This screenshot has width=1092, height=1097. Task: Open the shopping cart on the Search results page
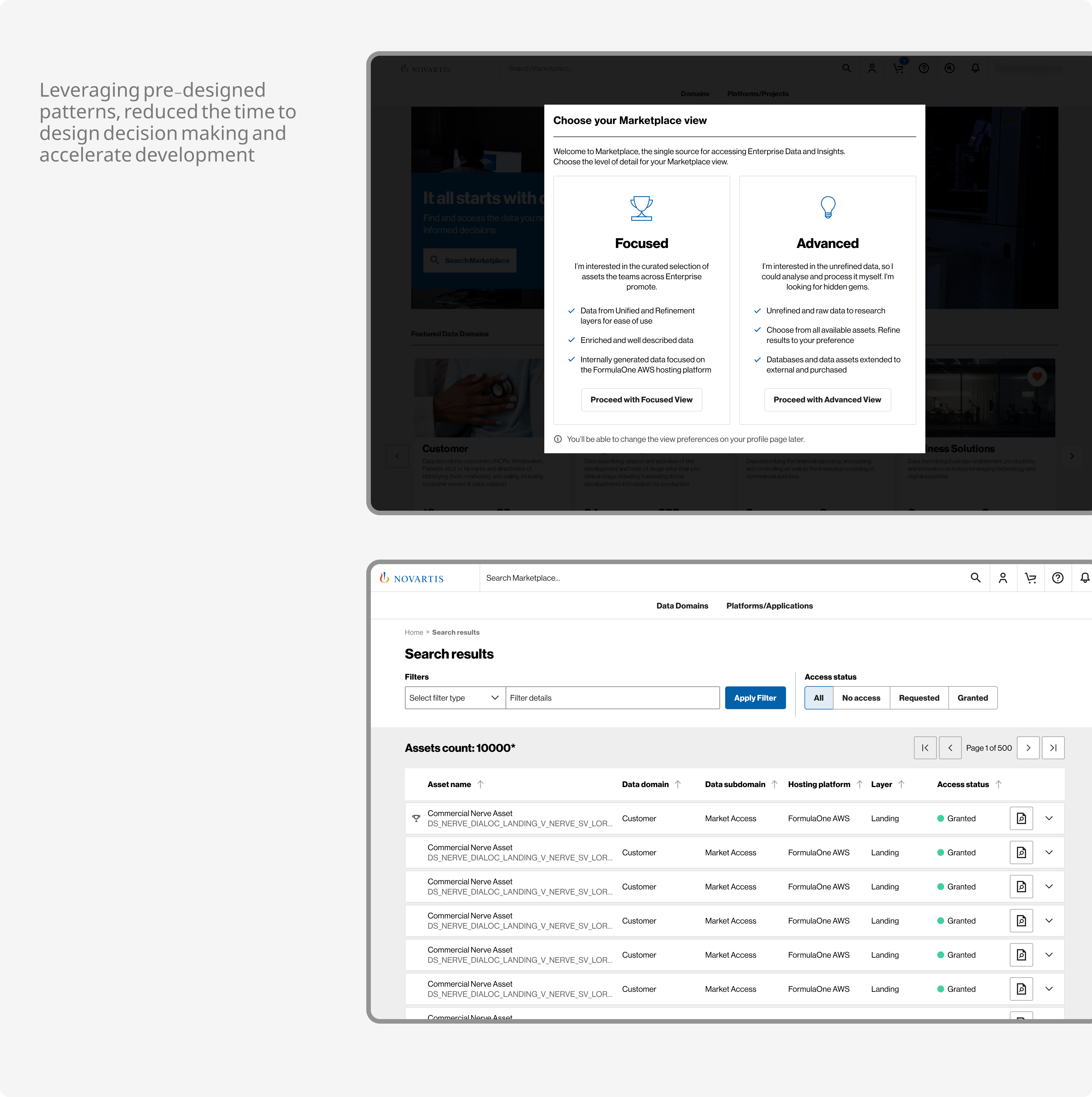coord(1030,578)
